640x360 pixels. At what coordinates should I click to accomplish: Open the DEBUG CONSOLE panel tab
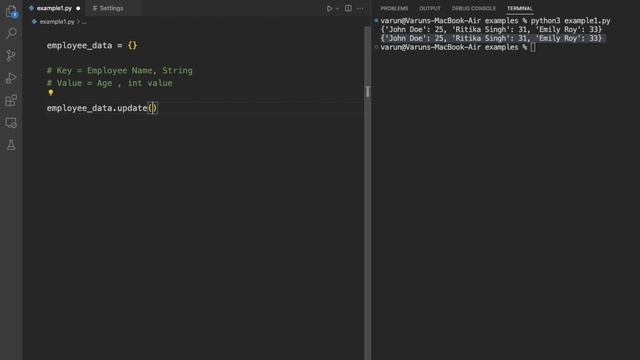(x=473, y=8)
